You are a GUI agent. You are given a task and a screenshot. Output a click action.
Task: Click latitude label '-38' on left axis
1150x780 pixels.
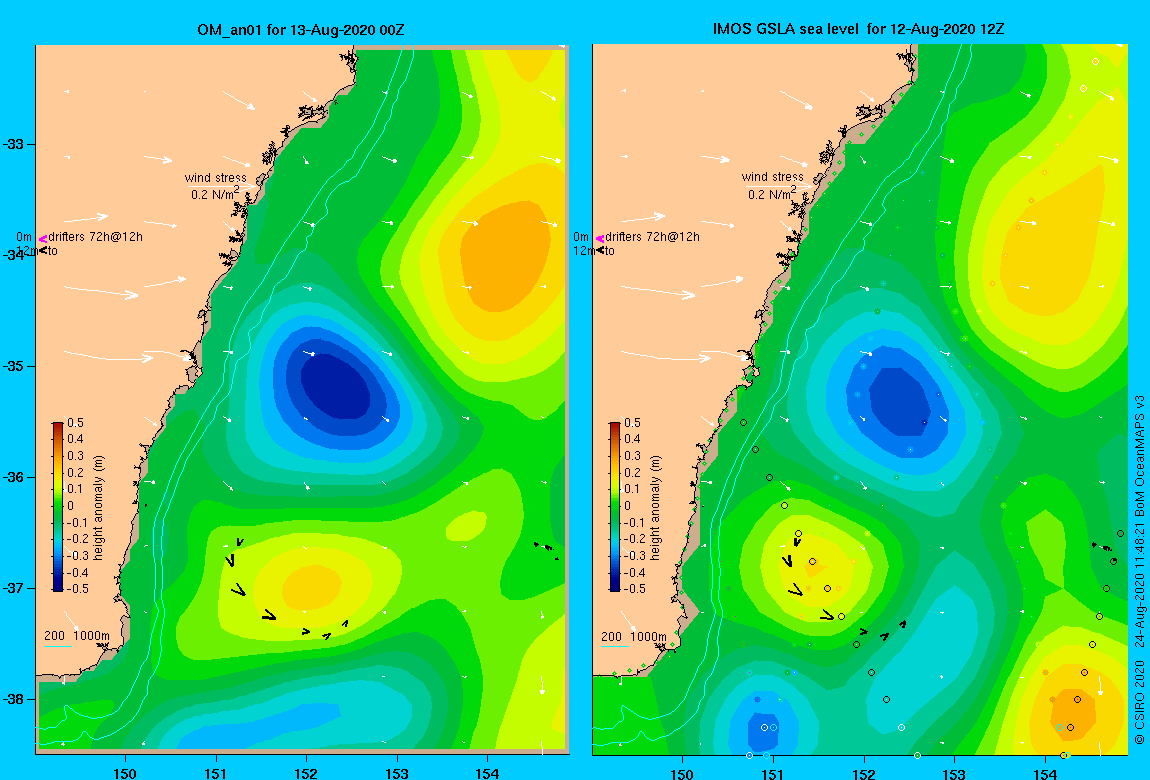[14, 699]
